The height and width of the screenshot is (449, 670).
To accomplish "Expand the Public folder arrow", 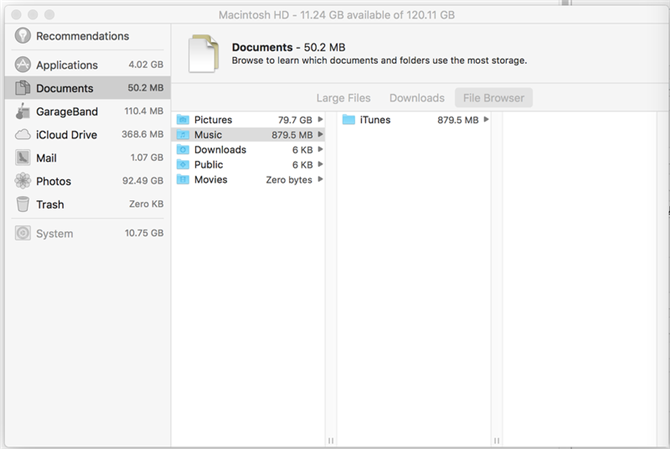I will pos(320,164).
